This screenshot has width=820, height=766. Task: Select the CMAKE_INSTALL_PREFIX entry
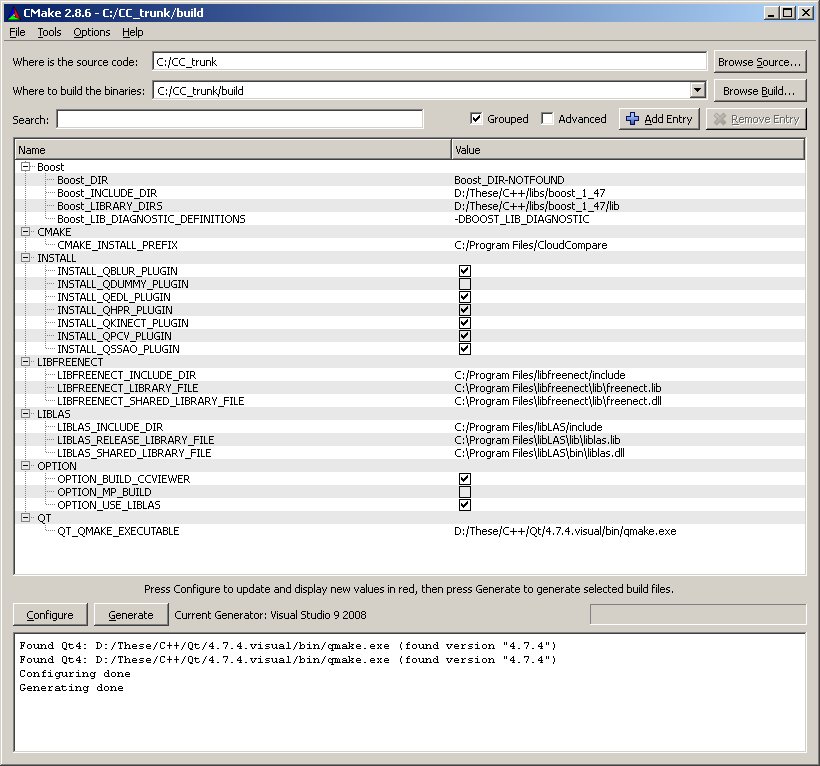(x=118, y=245)
